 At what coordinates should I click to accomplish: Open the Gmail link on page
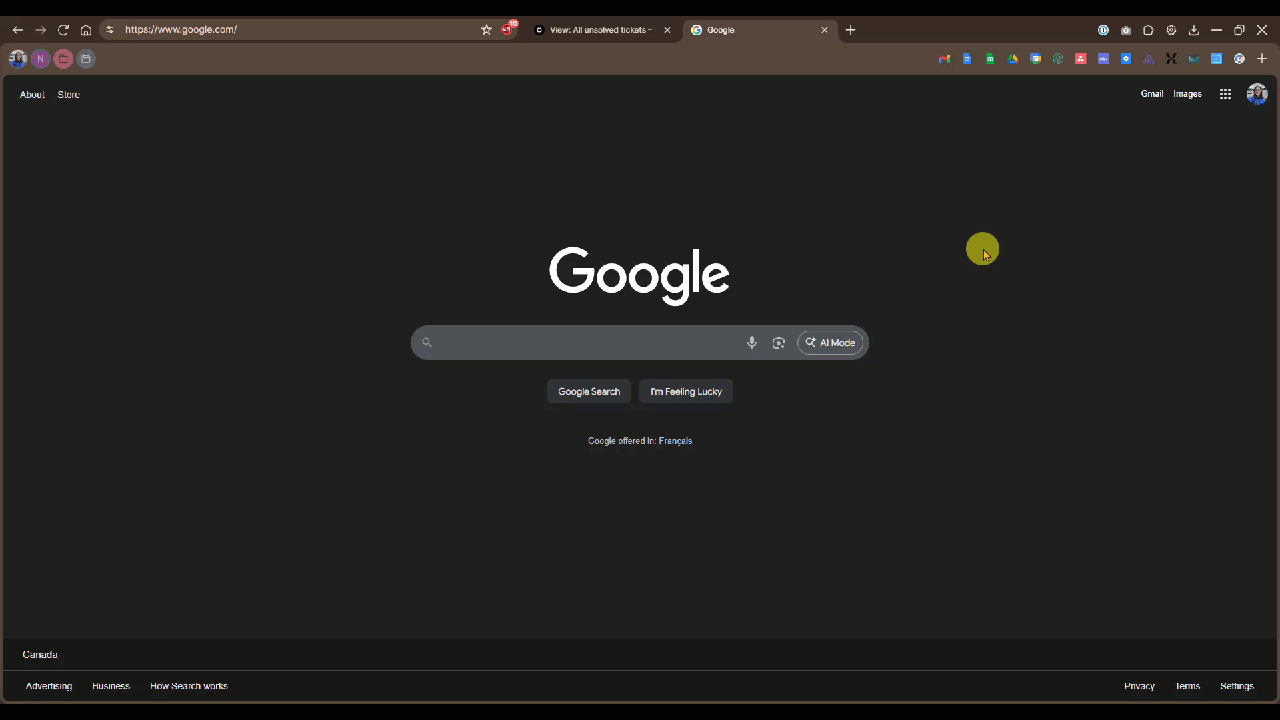tap(1152, 94)
